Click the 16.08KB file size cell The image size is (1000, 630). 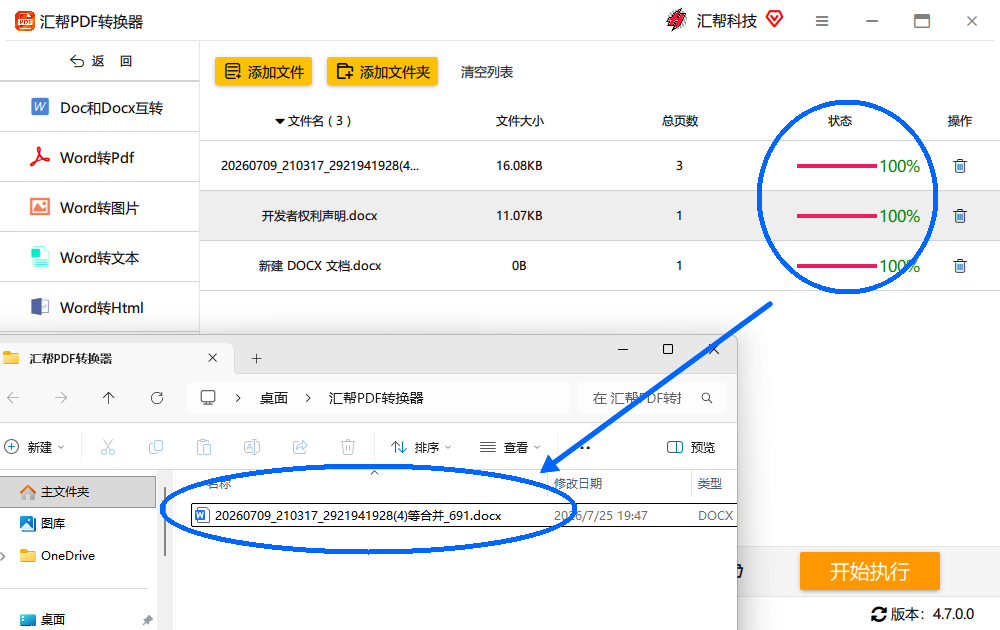519,166
